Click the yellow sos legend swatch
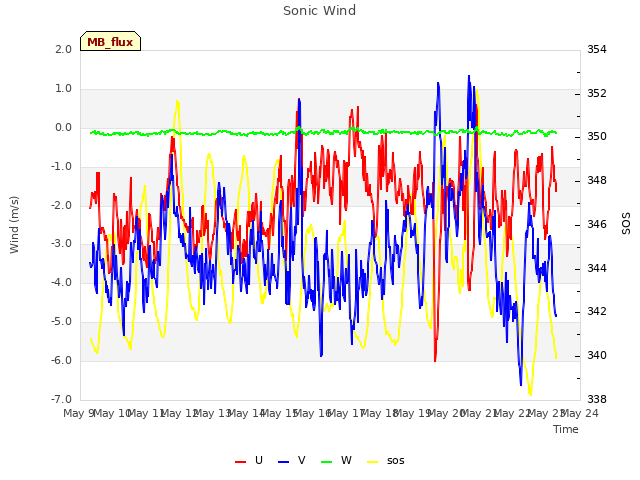 (372, 462)
